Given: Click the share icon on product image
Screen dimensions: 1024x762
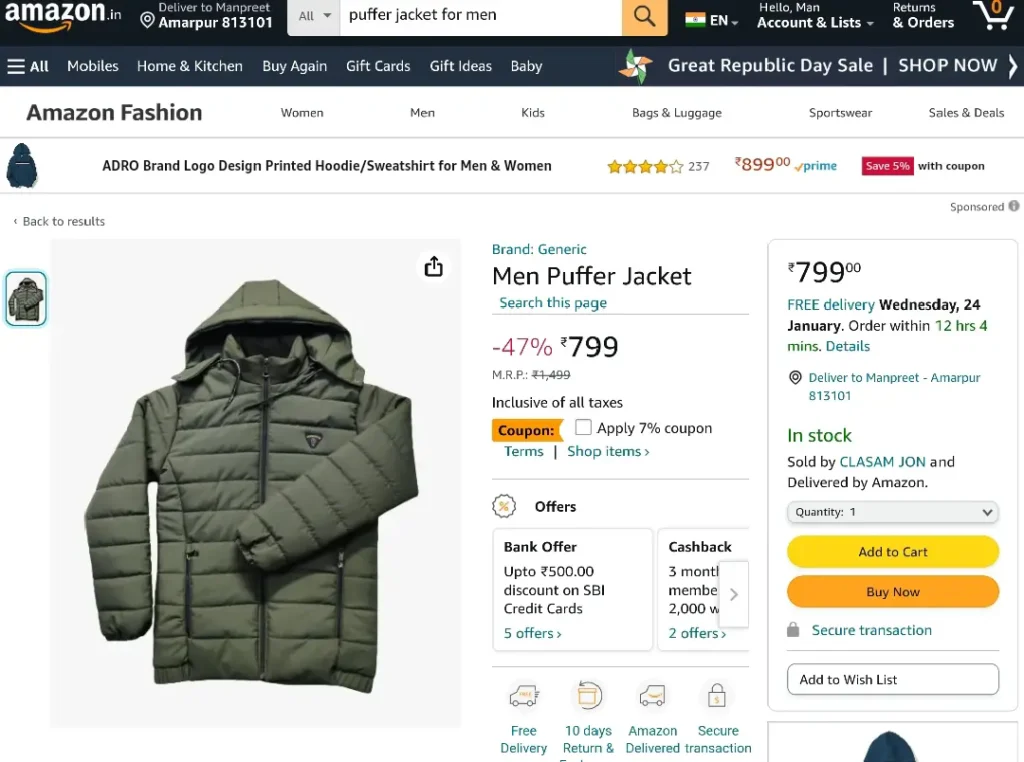Looking at the screenshot, I should coord(434,266).
